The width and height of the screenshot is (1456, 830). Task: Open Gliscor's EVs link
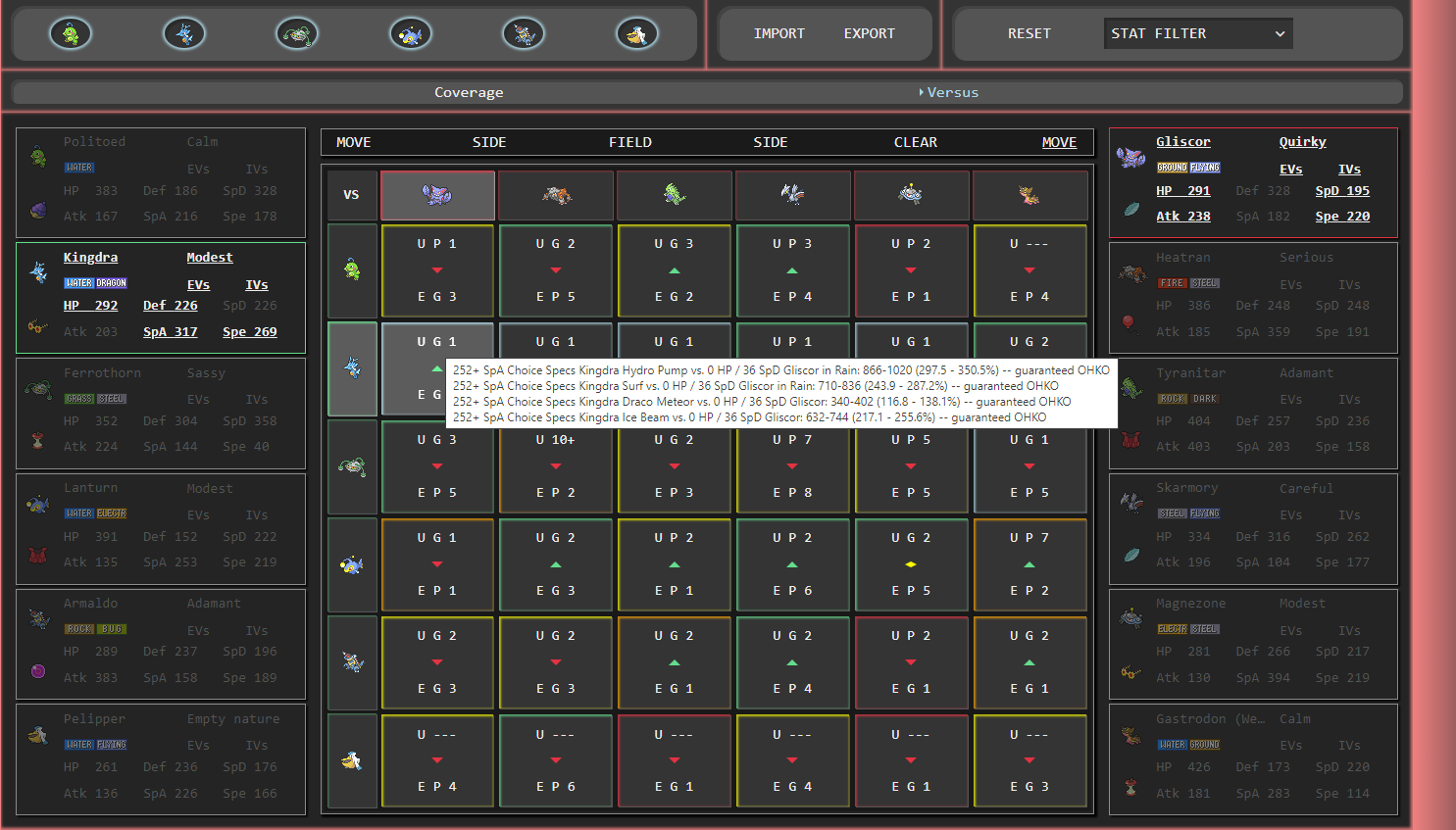click(x=1291, y=170)
